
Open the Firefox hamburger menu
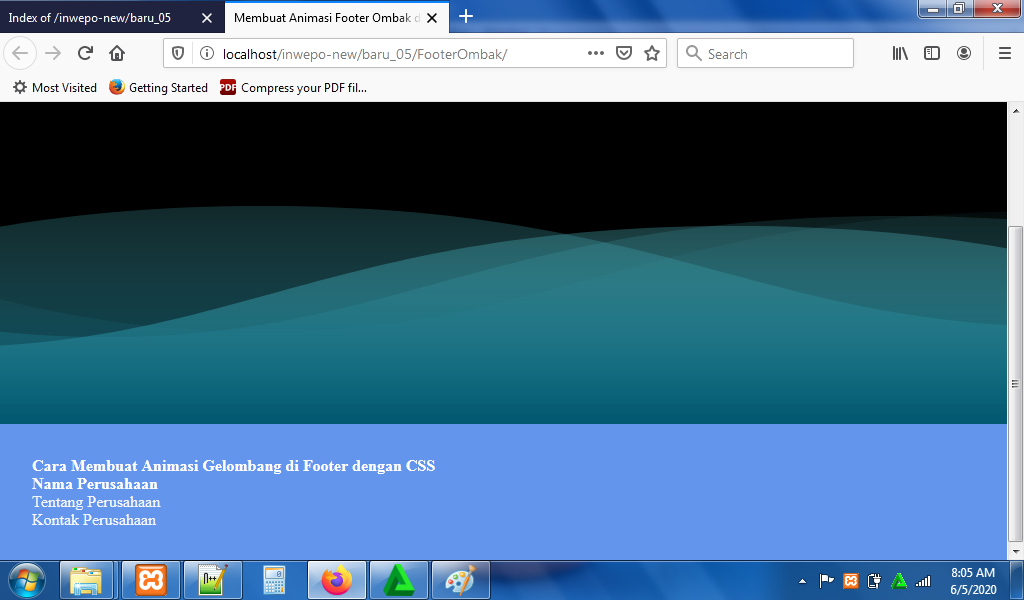[x=1005, y=54]
